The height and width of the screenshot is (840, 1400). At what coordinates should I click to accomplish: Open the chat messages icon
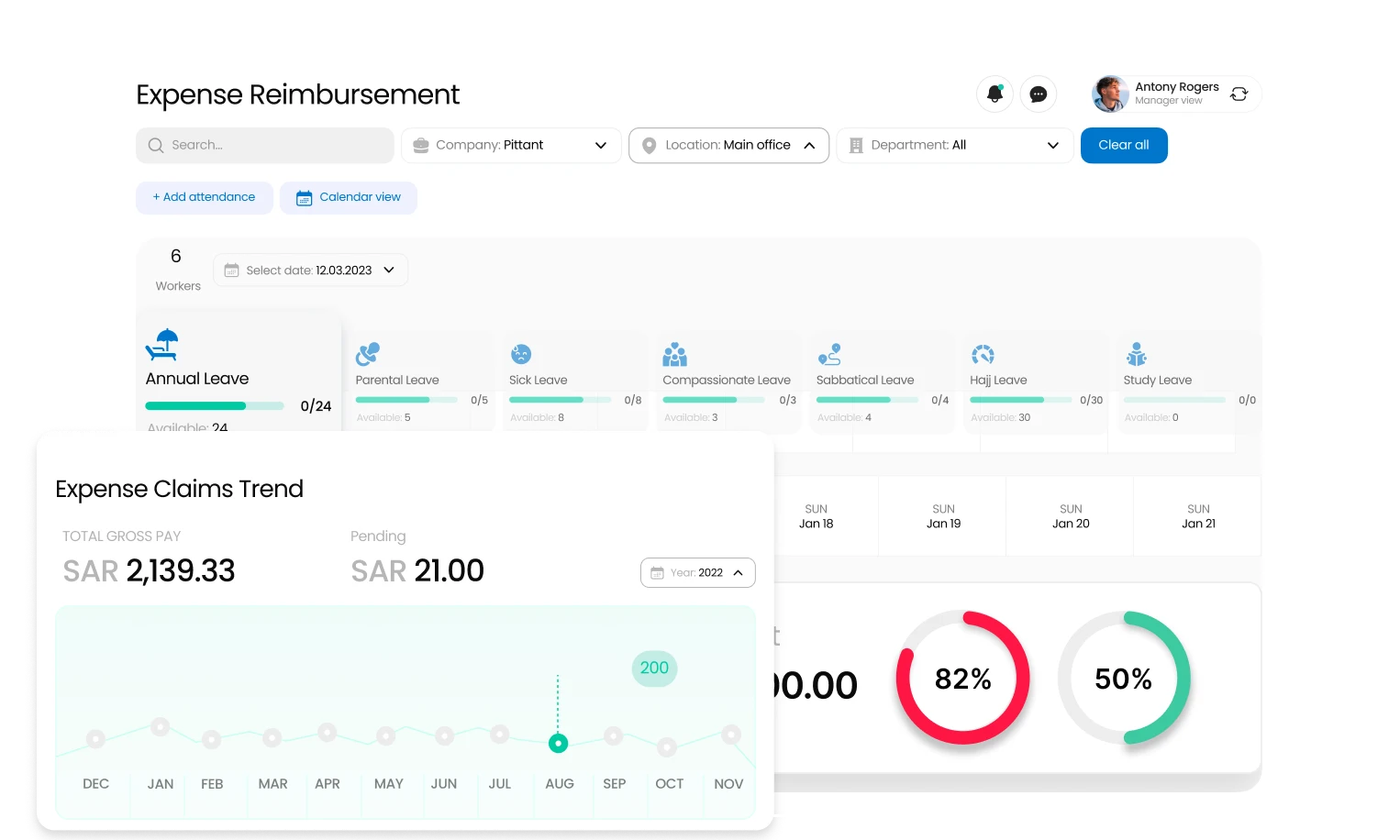[x=1039, y=94]
